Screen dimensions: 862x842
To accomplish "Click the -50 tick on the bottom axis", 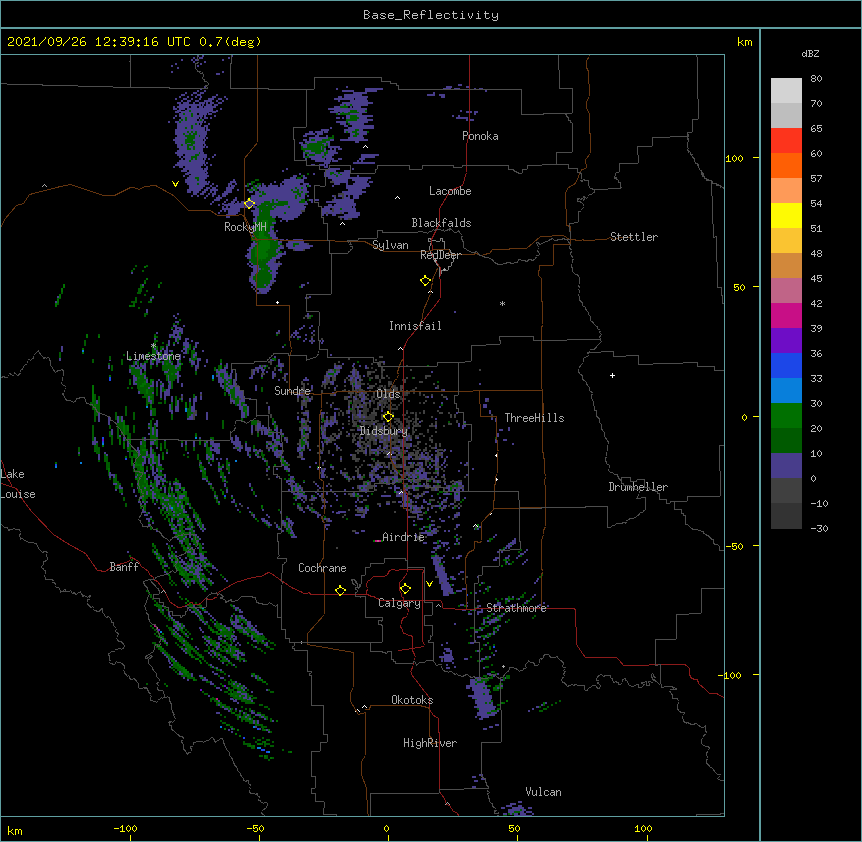I will tap(255, 828).
